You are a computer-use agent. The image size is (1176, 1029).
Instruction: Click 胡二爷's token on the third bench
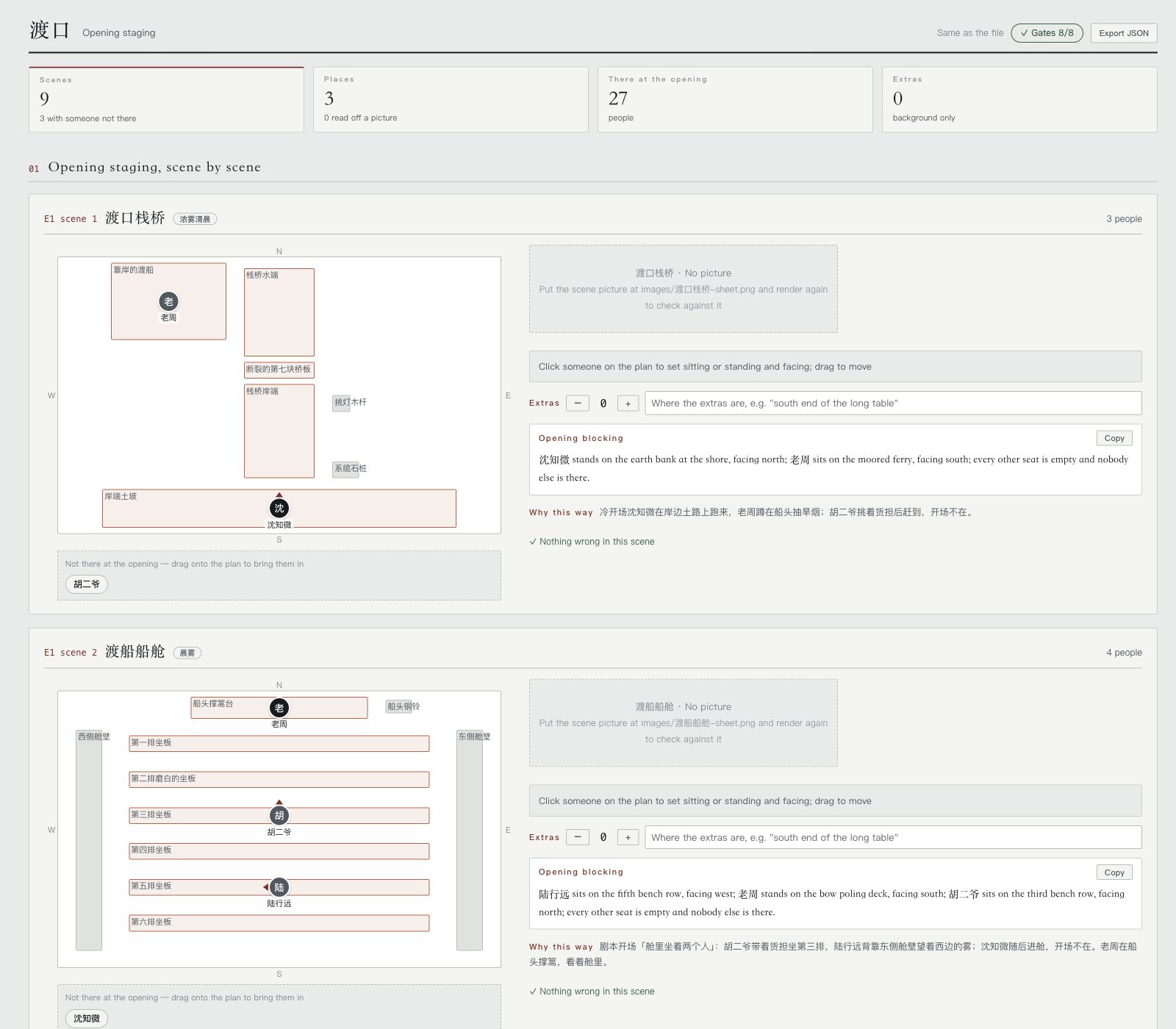(279, 815)
